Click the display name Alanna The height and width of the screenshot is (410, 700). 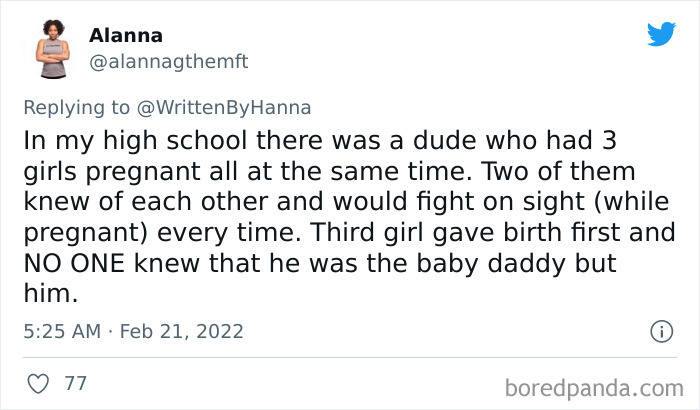point(126,36)
